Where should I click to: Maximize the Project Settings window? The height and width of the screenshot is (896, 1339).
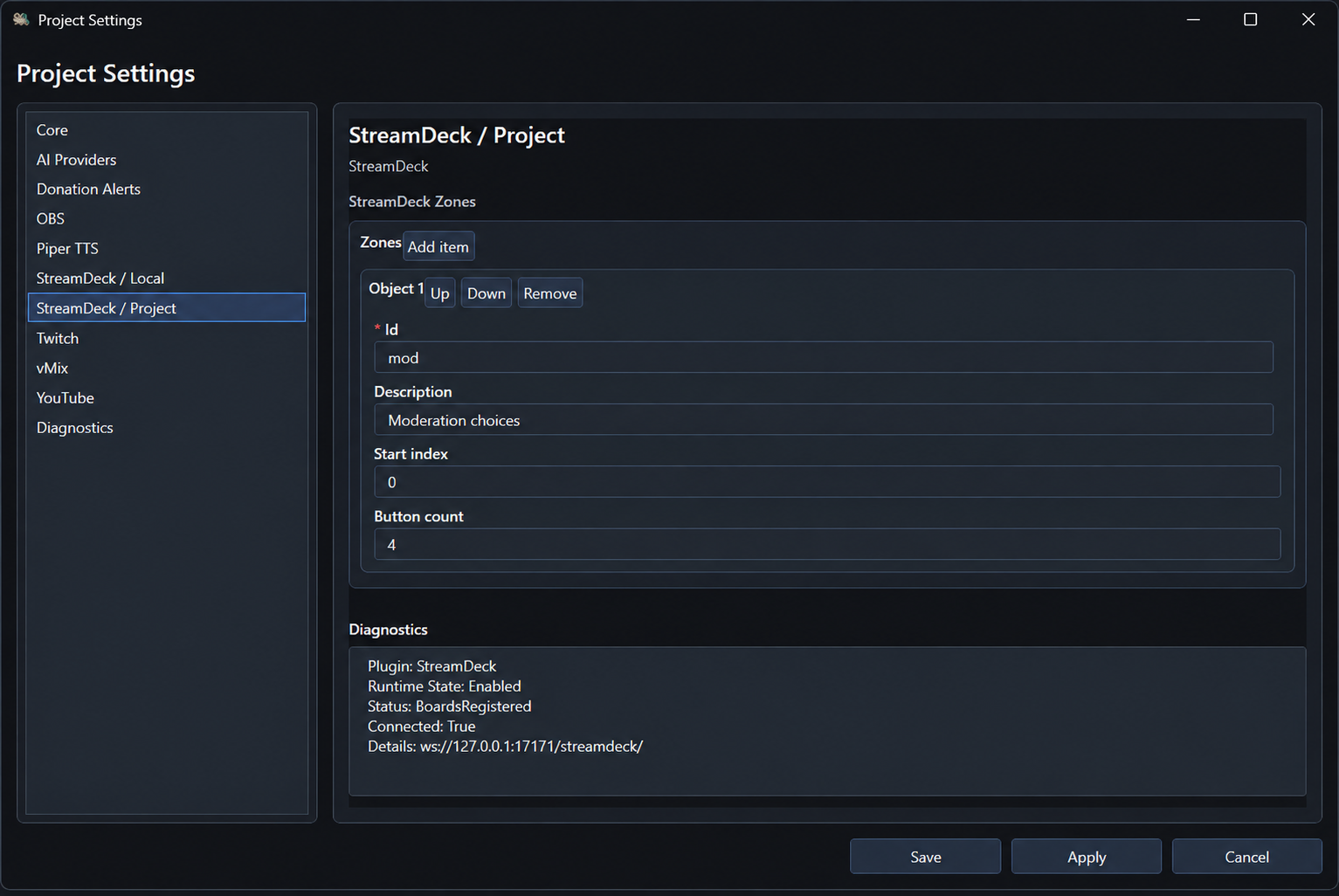(x=1251, y=19)
